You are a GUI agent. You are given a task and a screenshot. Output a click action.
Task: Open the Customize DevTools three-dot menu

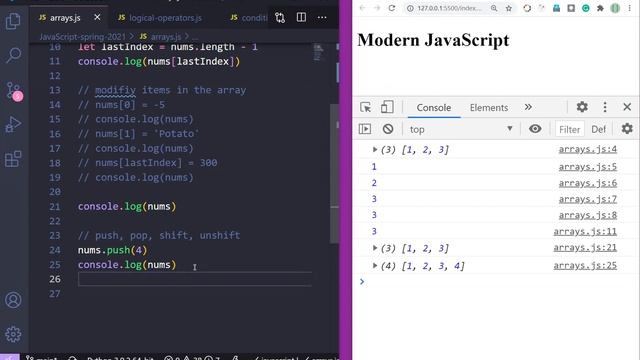[x=605, y=107]
